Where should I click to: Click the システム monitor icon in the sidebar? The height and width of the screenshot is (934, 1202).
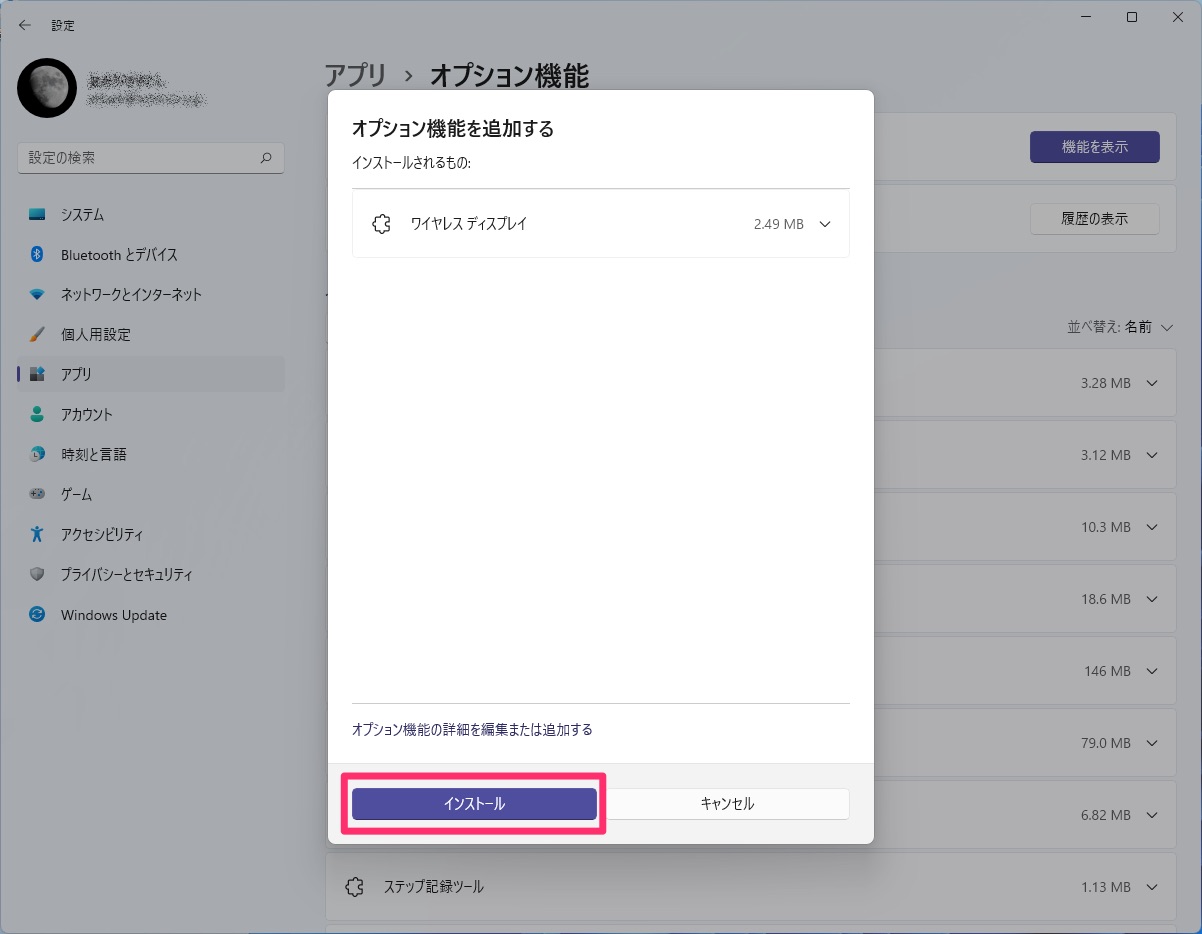click(37, 215)
